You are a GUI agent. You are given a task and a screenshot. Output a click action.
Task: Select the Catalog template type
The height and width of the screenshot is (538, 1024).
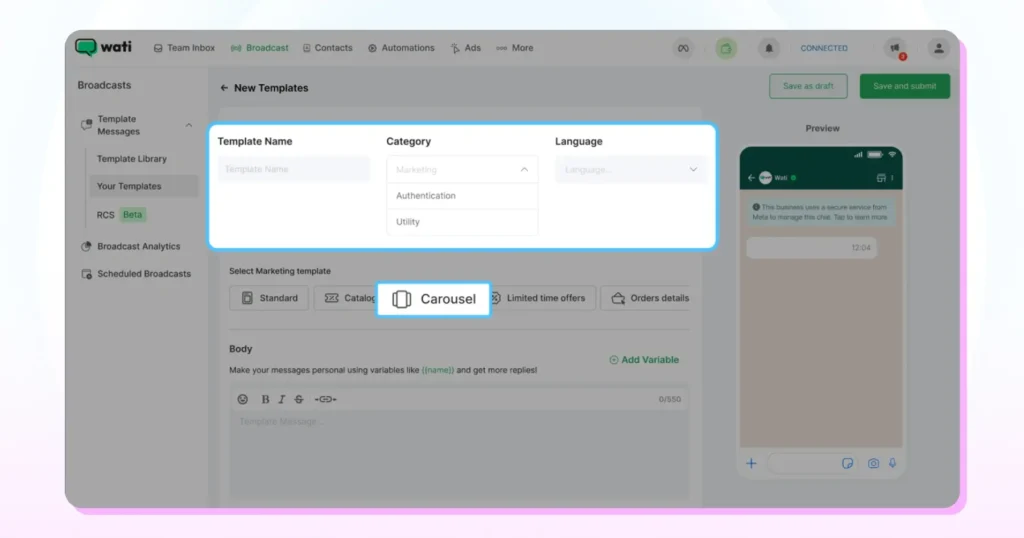point(345,298)
